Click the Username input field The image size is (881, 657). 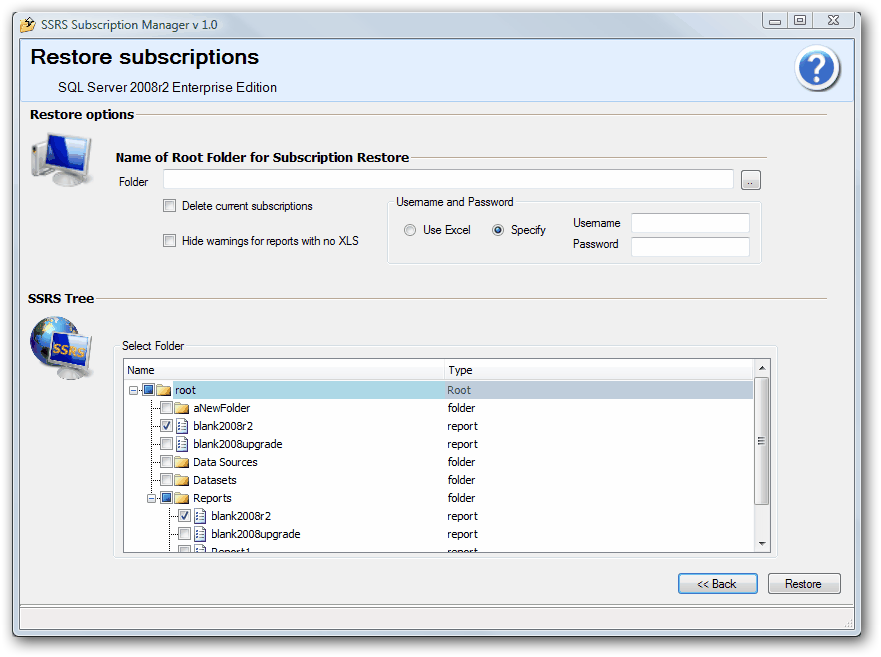690,223
